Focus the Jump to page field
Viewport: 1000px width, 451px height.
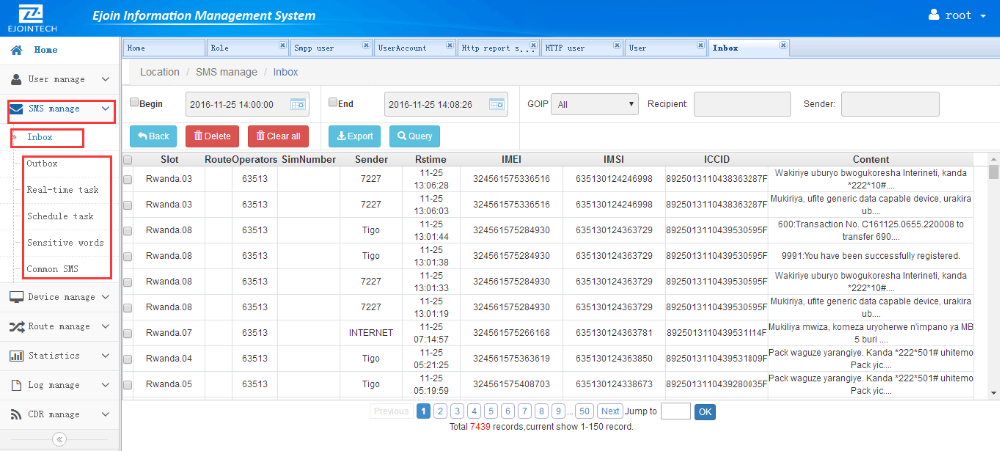(x=676, y=412)
